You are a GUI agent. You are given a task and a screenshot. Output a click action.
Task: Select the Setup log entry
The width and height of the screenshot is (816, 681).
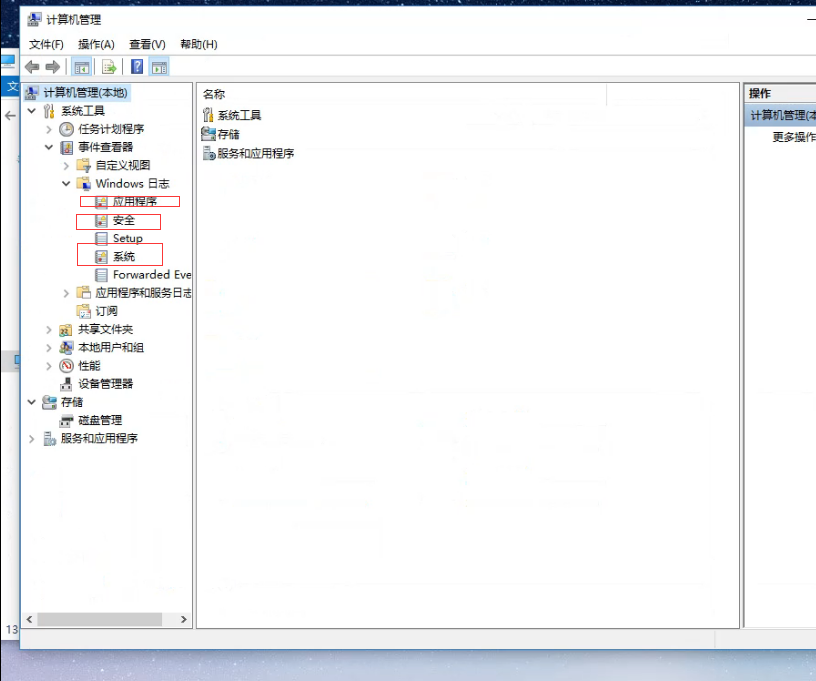click(128, 238)
